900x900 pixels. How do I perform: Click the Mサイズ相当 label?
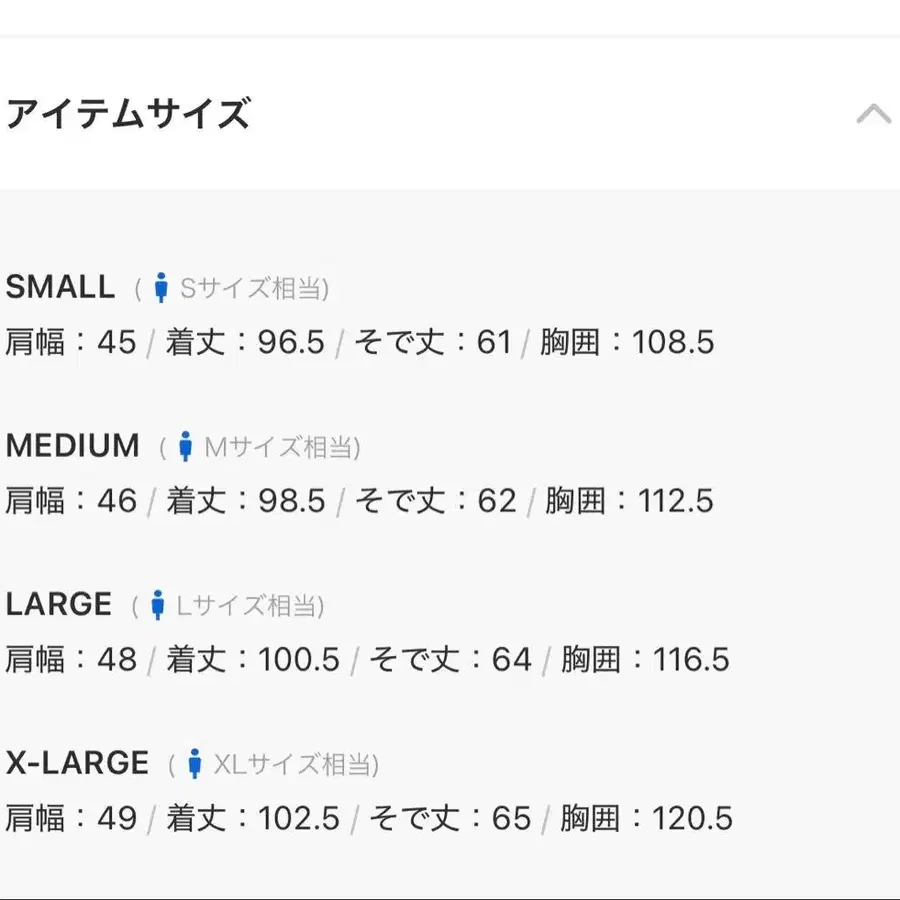coord(282,447)
